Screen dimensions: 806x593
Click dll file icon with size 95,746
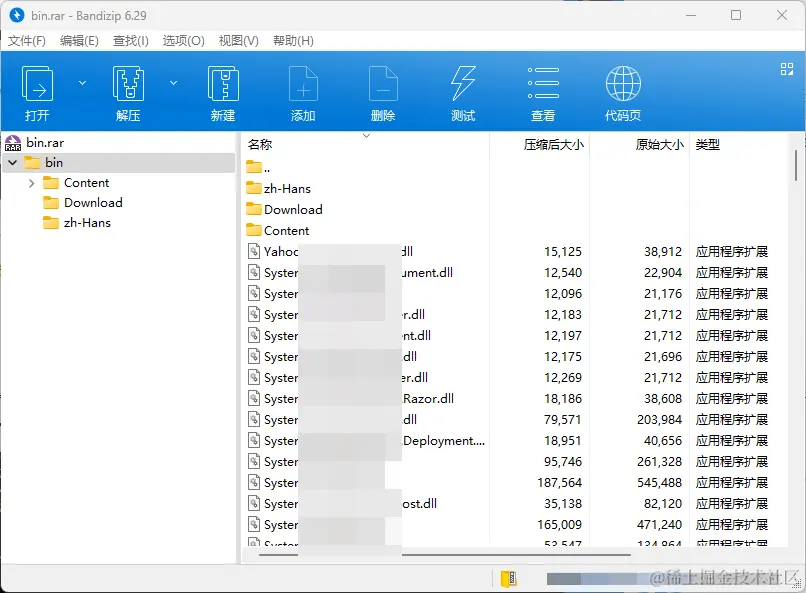pos(254,461)
